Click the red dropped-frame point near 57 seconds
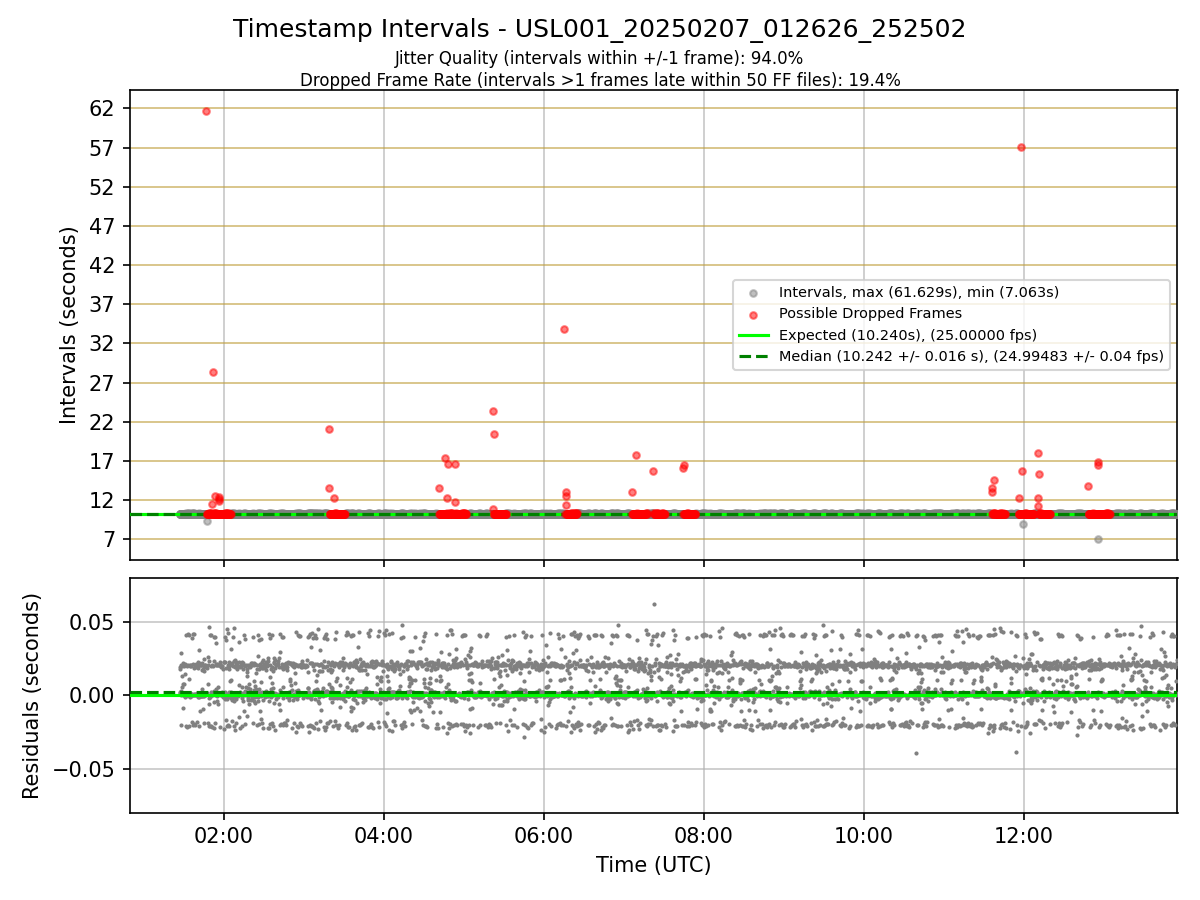 (x=1021, y=147)
